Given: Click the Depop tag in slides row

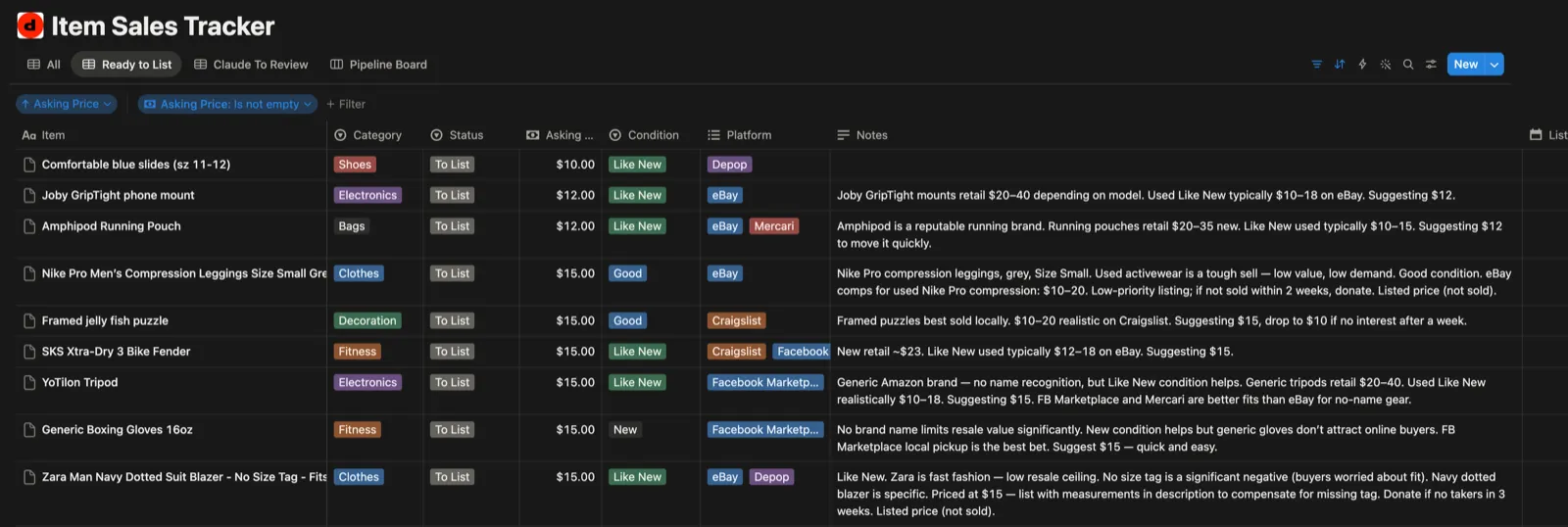Looking at the screenshot, I should 729,165.
